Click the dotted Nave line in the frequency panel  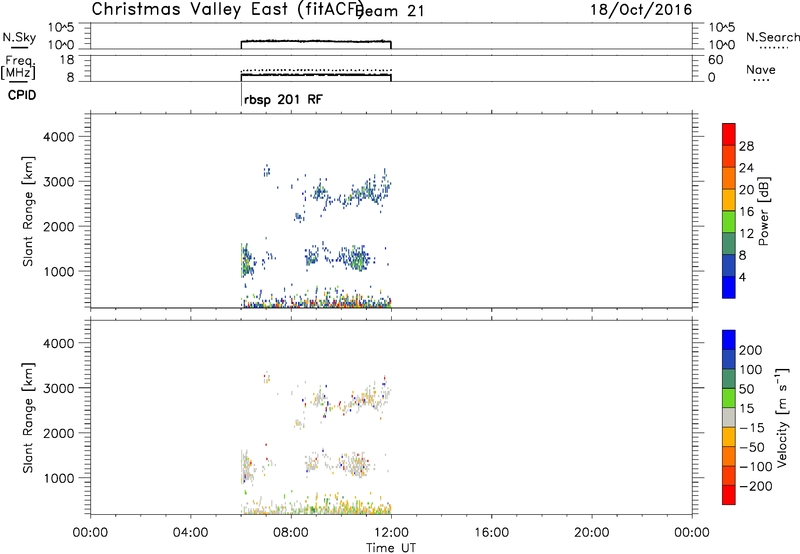pos(316,70)
